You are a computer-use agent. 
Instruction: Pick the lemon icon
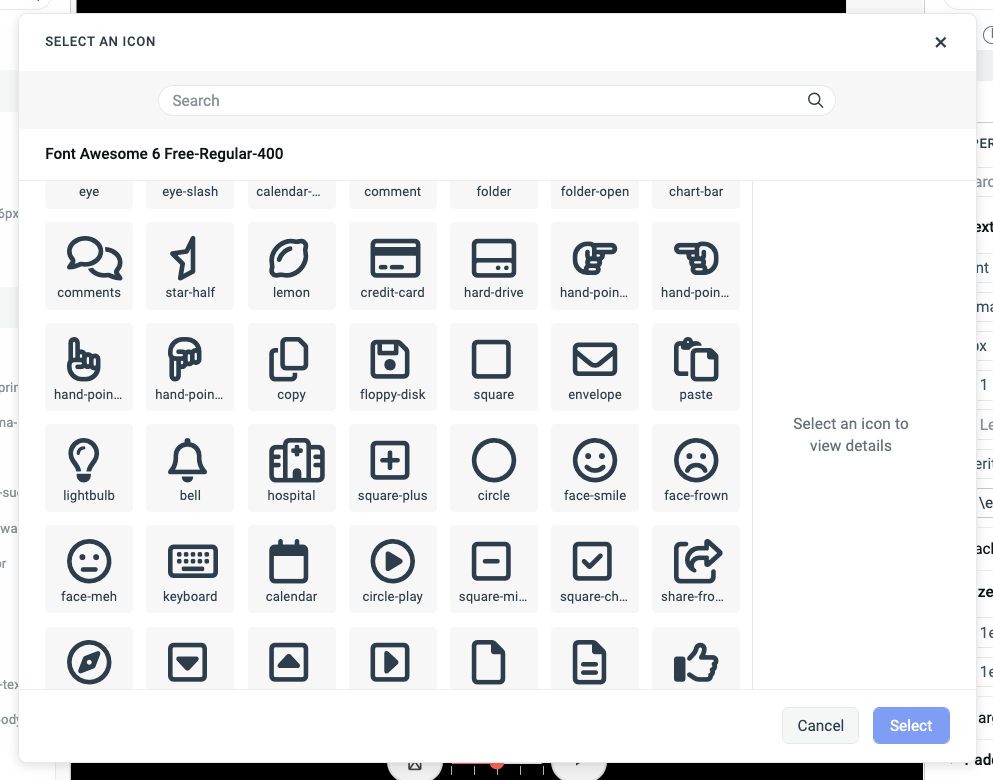[291, 266]
